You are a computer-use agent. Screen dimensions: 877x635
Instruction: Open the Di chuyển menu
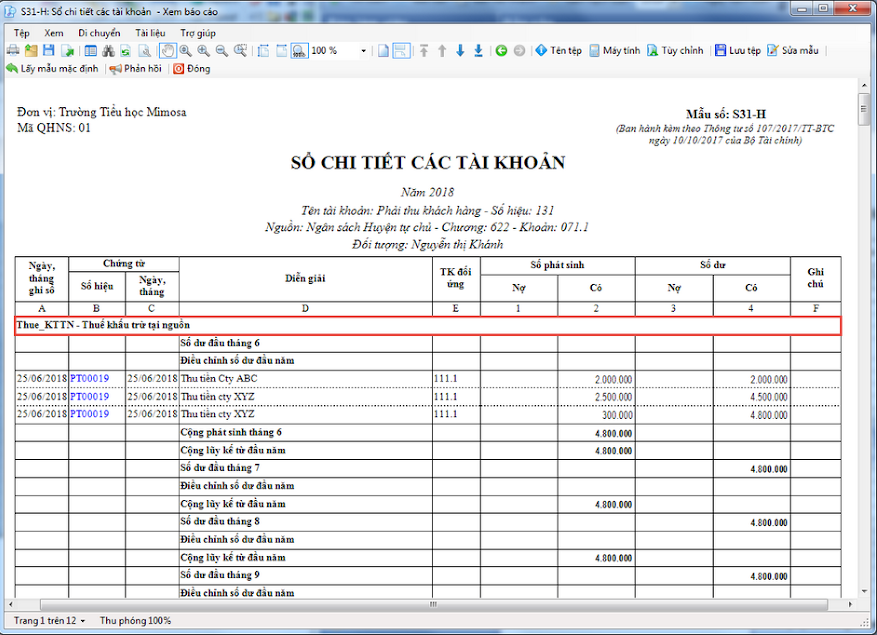tap(99, 33)
